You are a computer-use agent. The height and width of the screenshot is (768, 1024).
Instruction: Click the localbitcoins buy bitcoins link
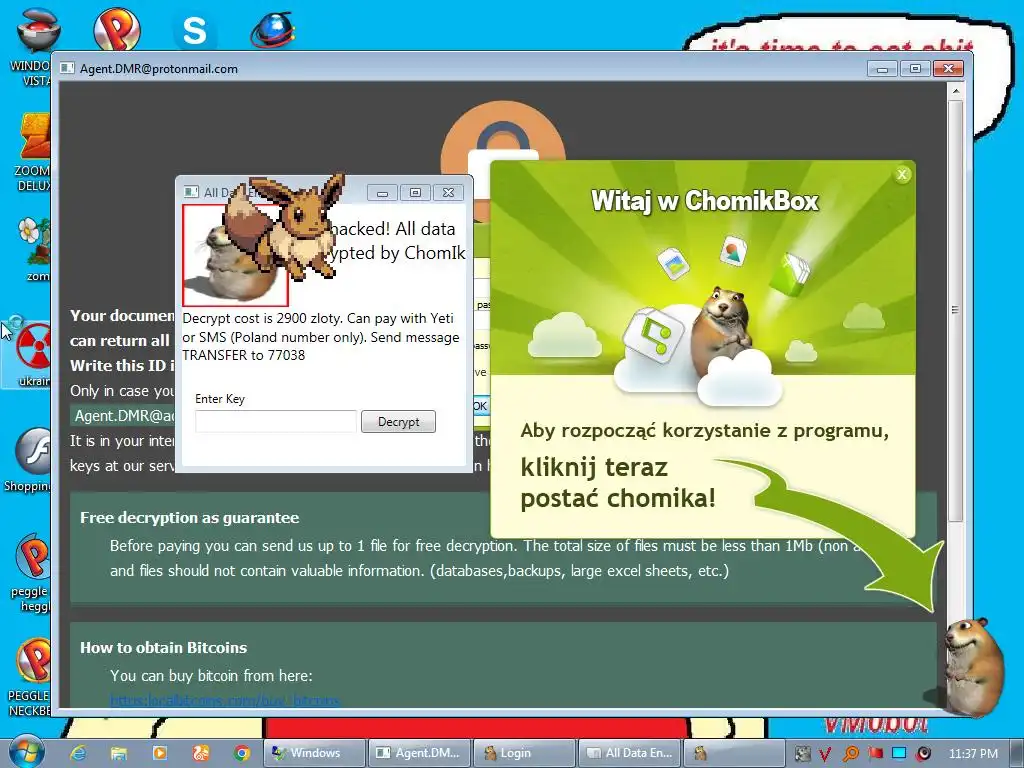(x=225, y=701)
